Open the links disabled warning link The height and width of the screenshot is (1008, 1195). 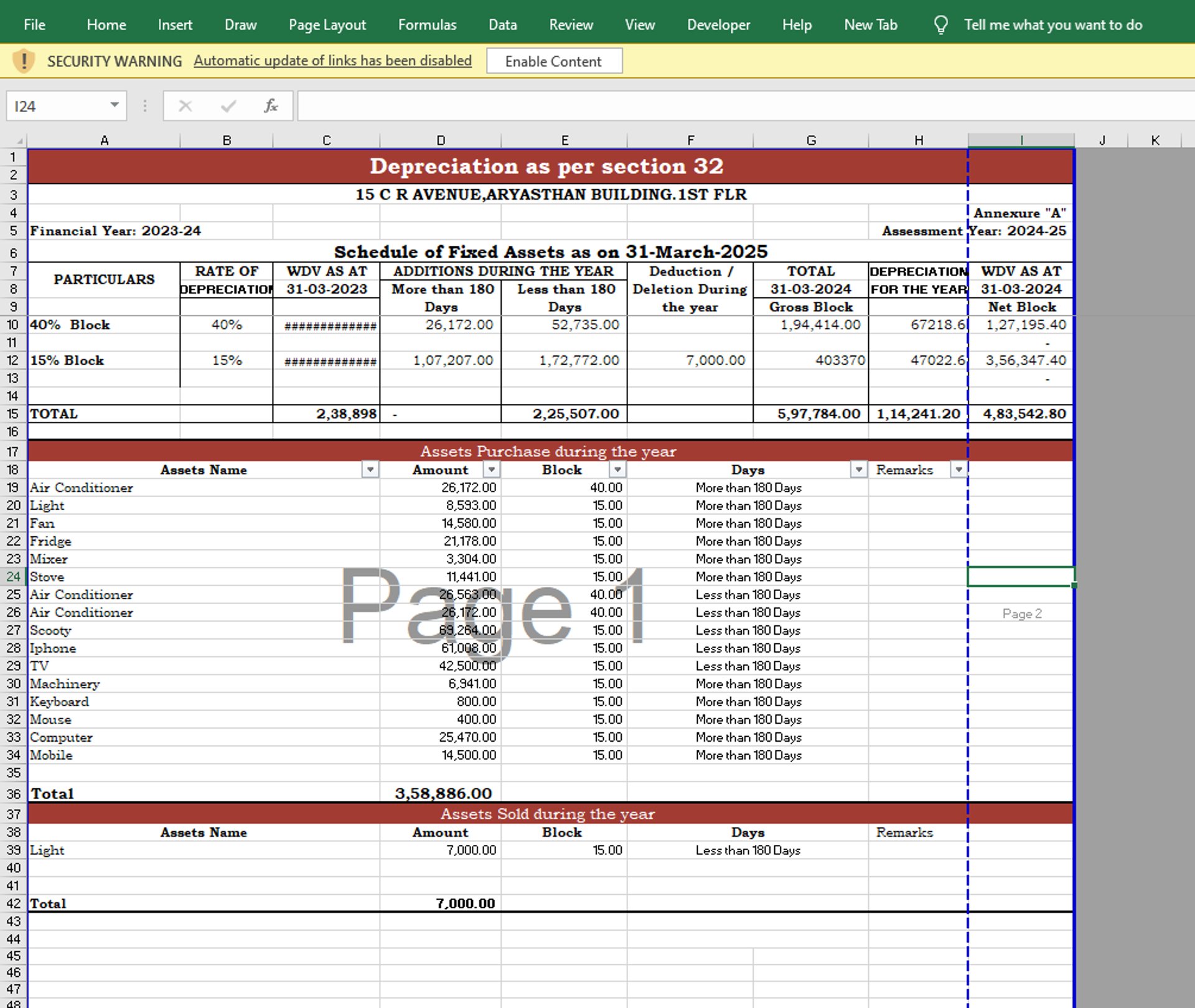[332, 61]
